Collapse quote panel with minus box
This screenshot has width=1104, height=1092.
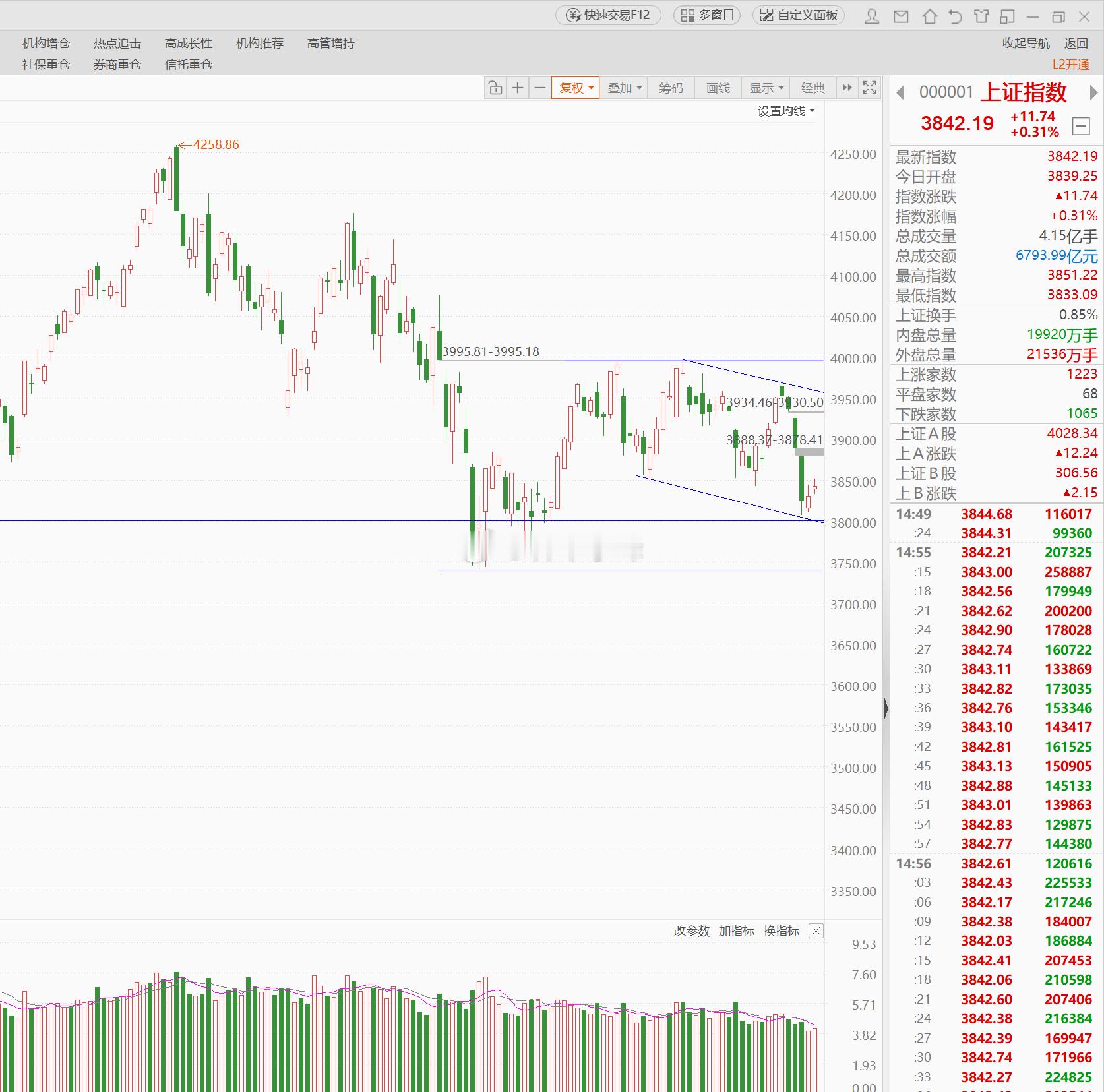pos(1081,125)
